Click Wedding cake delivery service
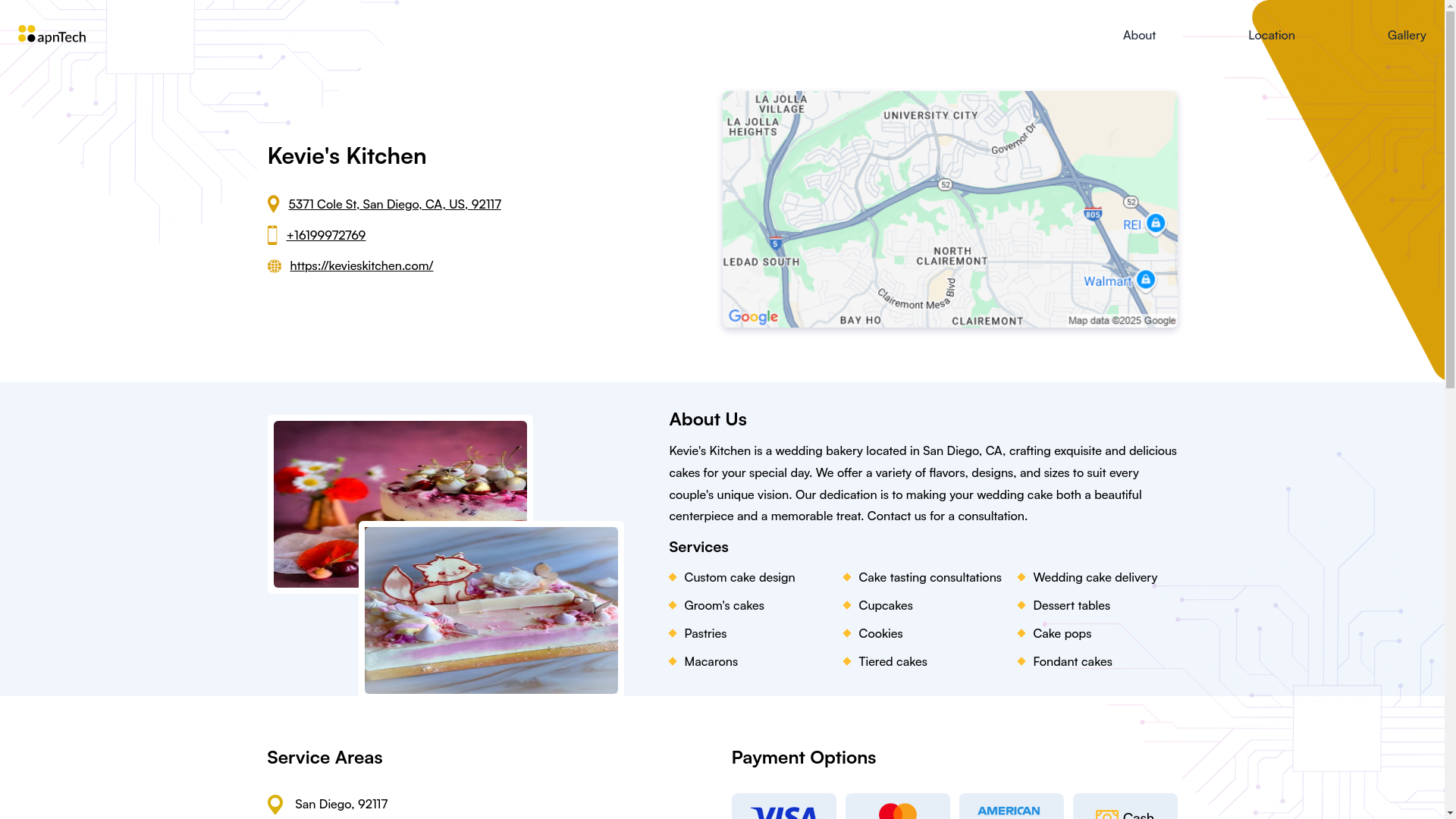 (1095, 577)
